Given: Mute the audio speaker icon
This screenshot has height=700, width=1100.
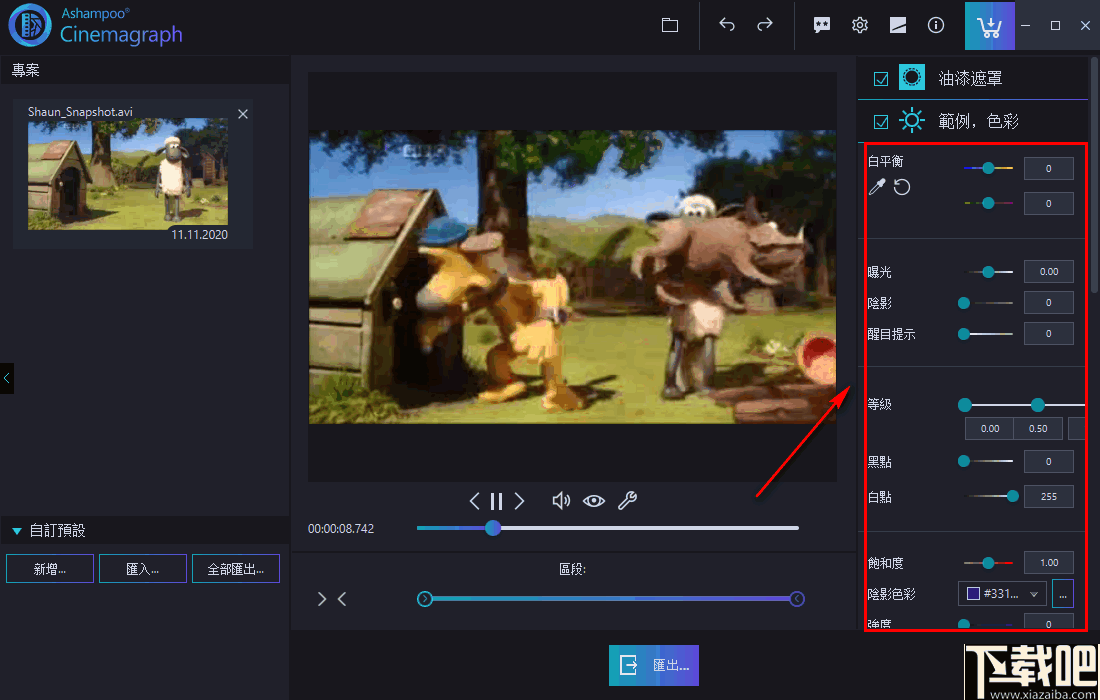Looking at the screenshot, I should (x=561, y=501).
